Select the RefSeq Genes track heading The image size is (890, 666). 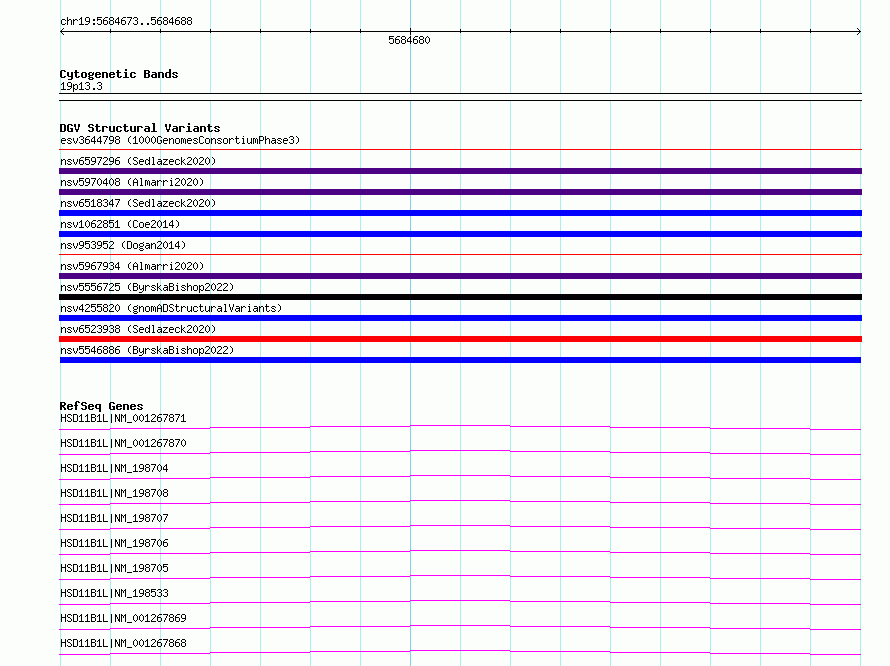pyautogui.click(x=101, y=406)
